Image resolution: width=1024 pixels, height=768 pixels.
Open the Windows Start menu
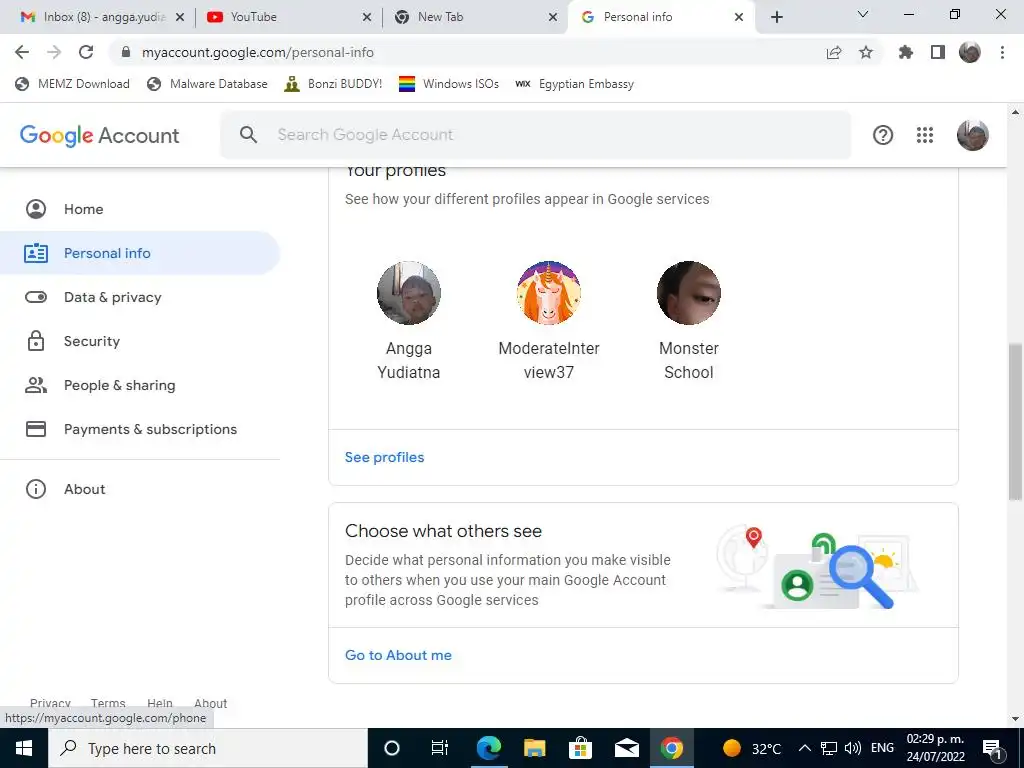pyautogui.click(x=24, y=748)
